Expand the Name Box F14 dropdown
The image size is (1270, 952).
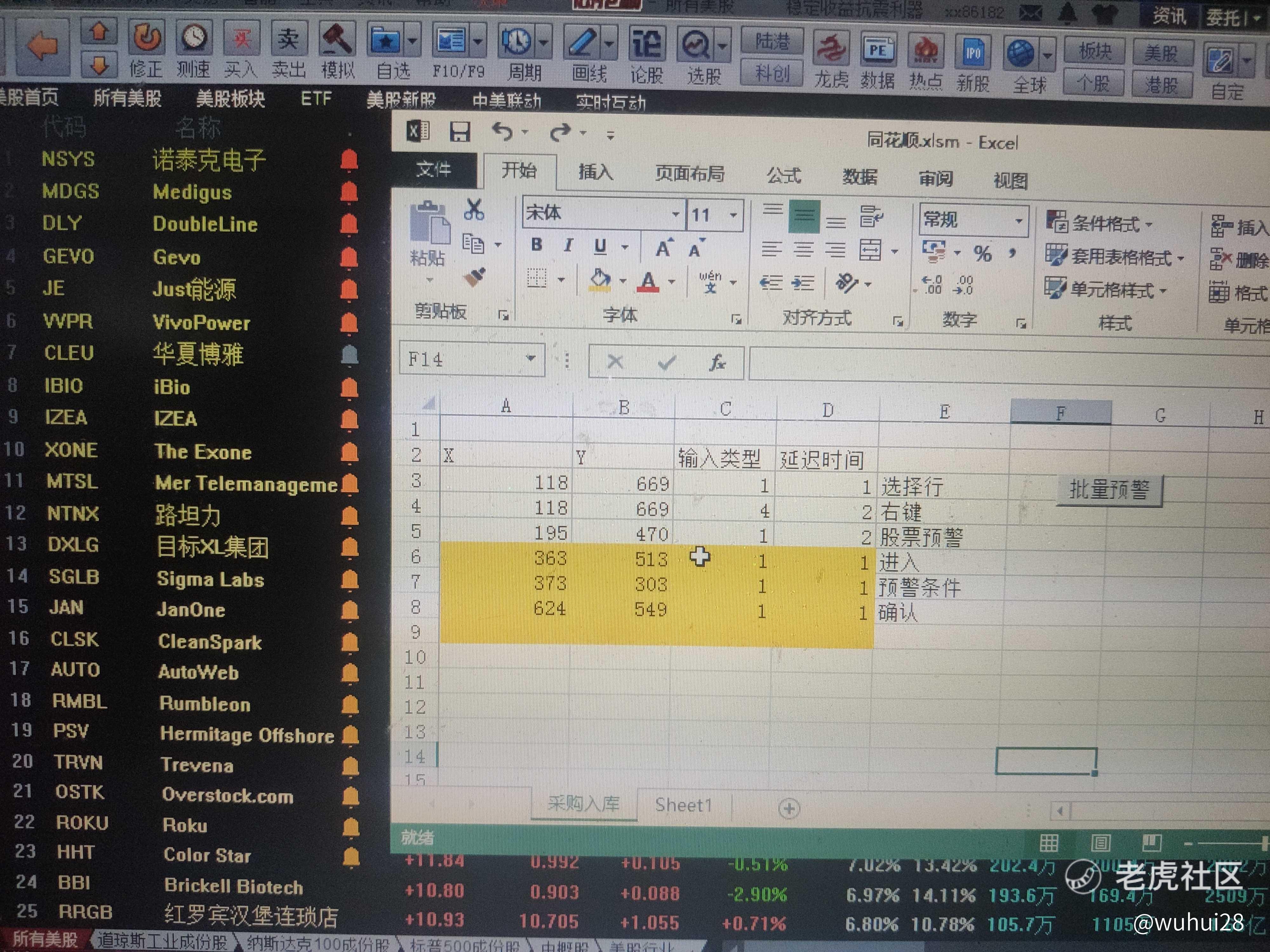coord(531,359)
